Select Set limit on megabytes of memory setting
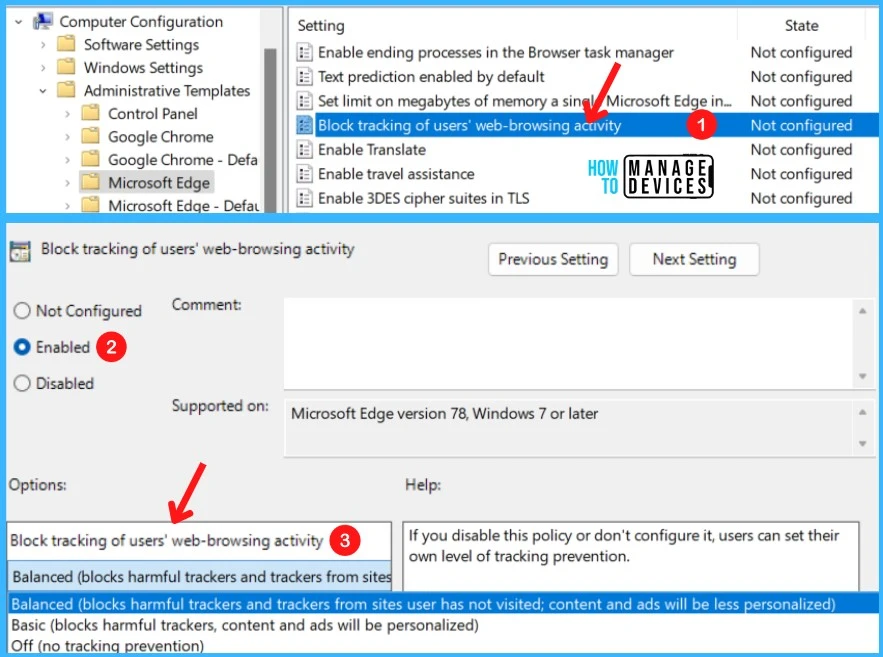Screen dimensions: 883x657 click(525, 101)
